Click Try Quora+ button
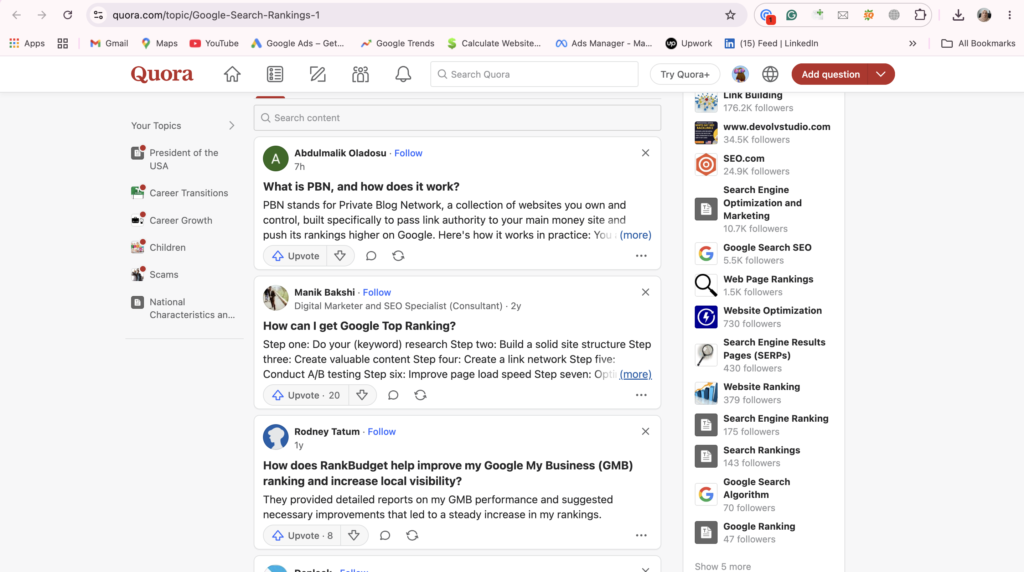Screen dimensions: 1024x572 684,74
